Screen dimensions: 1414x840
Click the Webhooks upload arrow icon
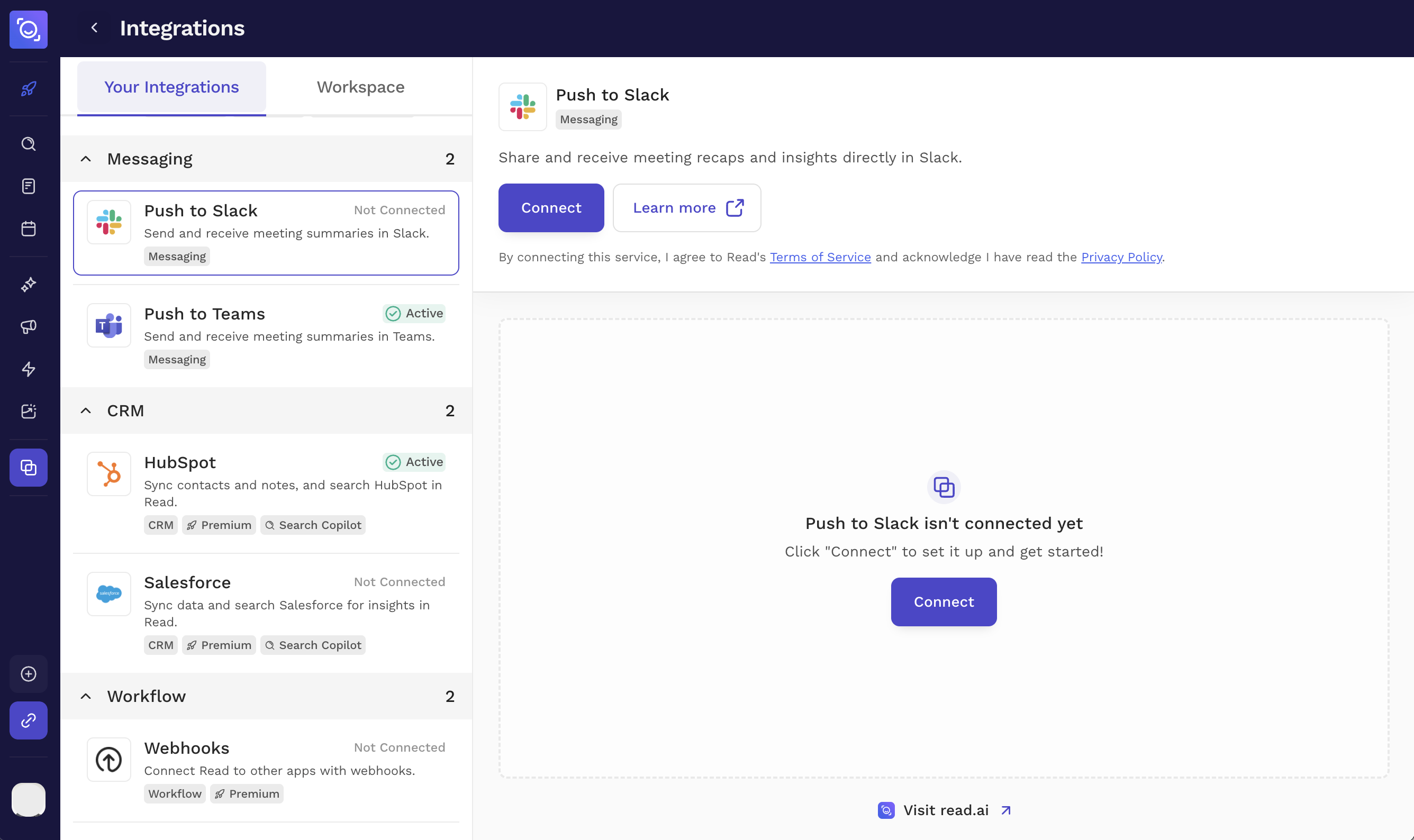(108, 760)
